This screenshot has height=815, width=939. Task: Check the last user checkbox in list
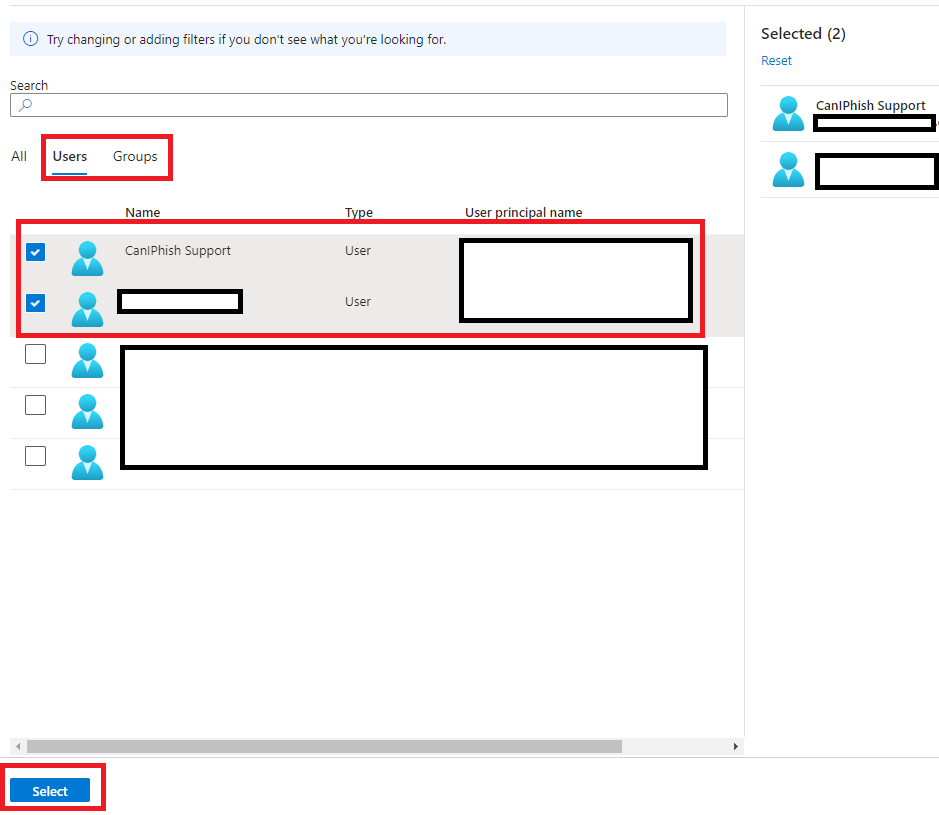click(x=36, y=456)
